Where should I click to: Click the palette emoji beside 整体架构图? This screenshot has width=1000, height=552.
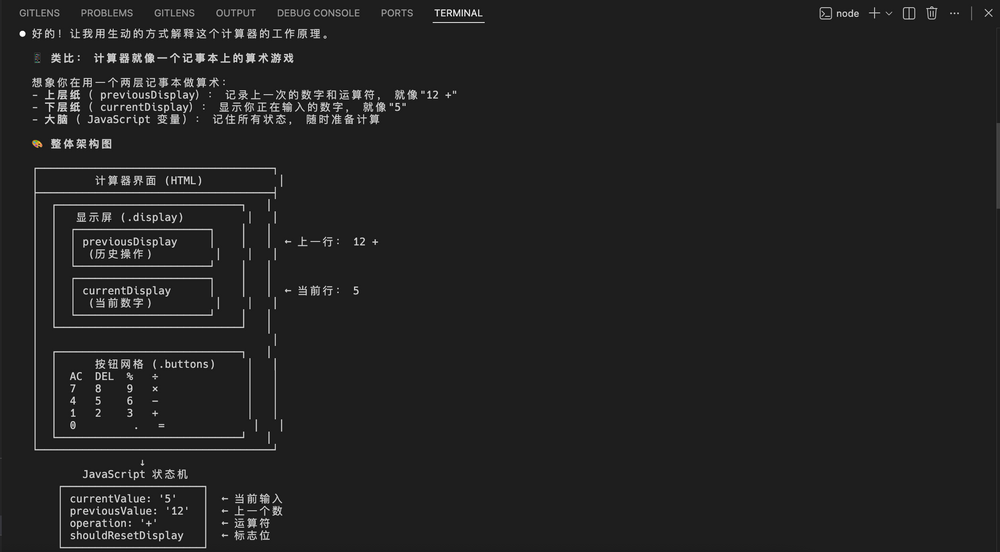[37, 144]
